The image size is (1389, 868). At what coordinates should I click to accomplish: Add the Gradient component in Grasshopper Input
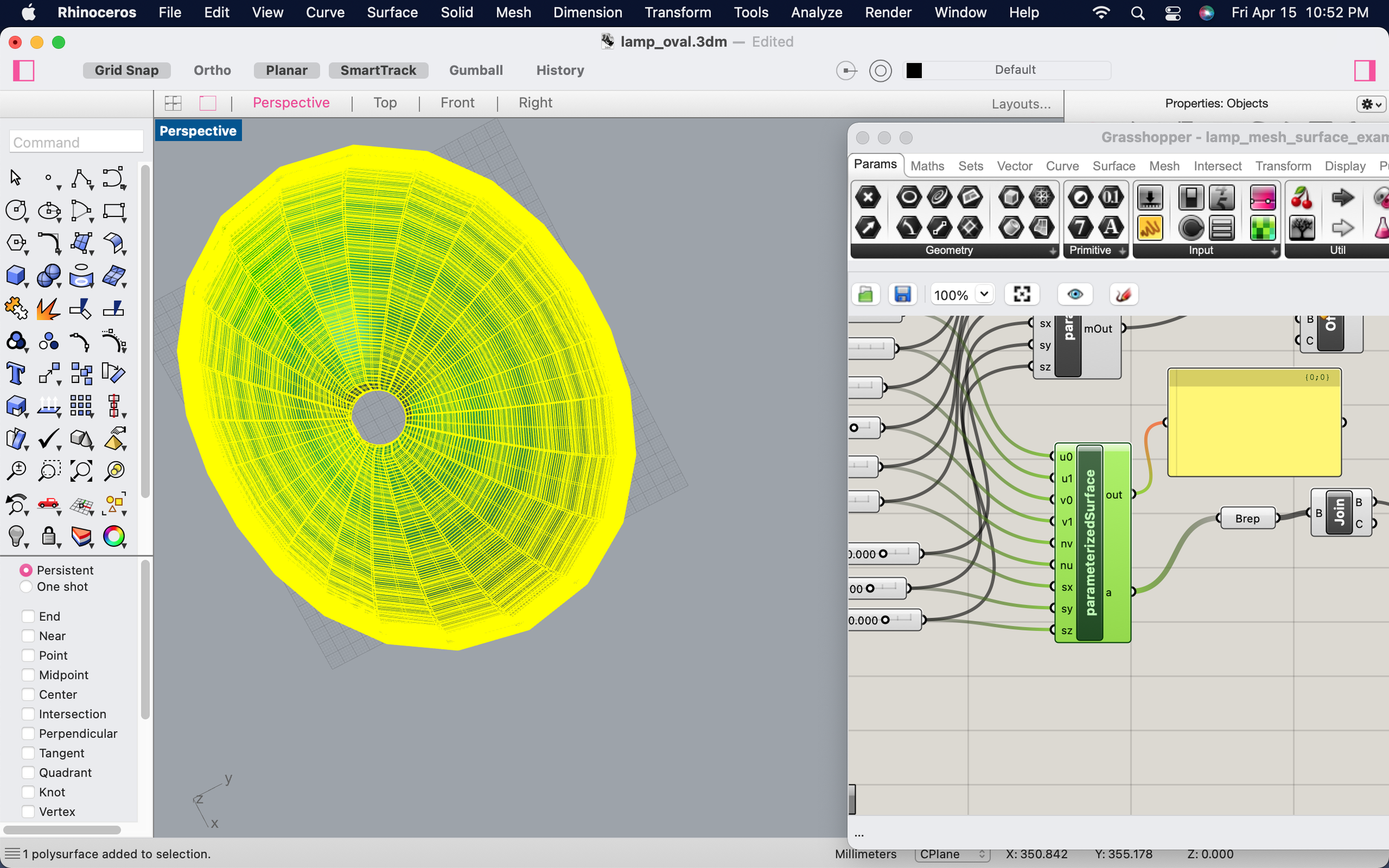1262,197
